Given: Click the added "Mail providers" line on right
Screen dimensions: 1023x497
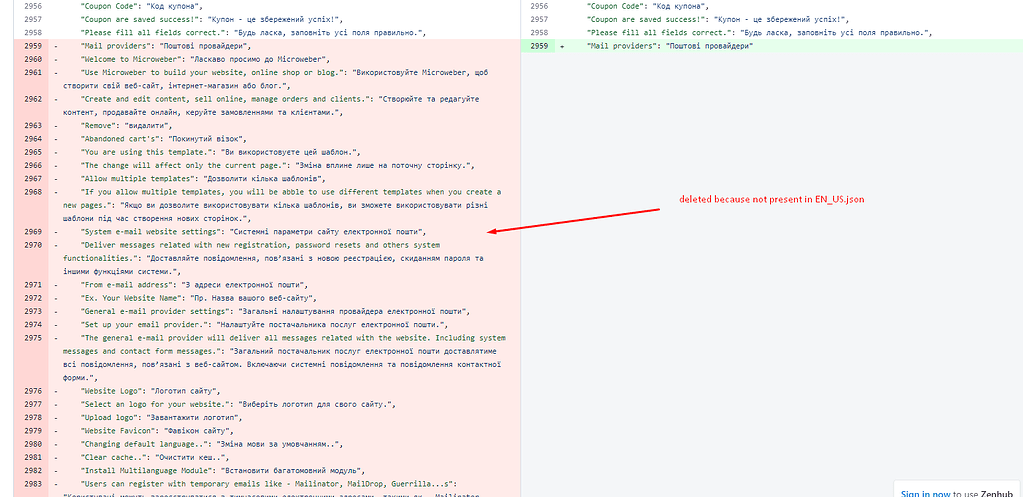Looking at the screenshot, I should pyautogui.click(x=669, y=46).
